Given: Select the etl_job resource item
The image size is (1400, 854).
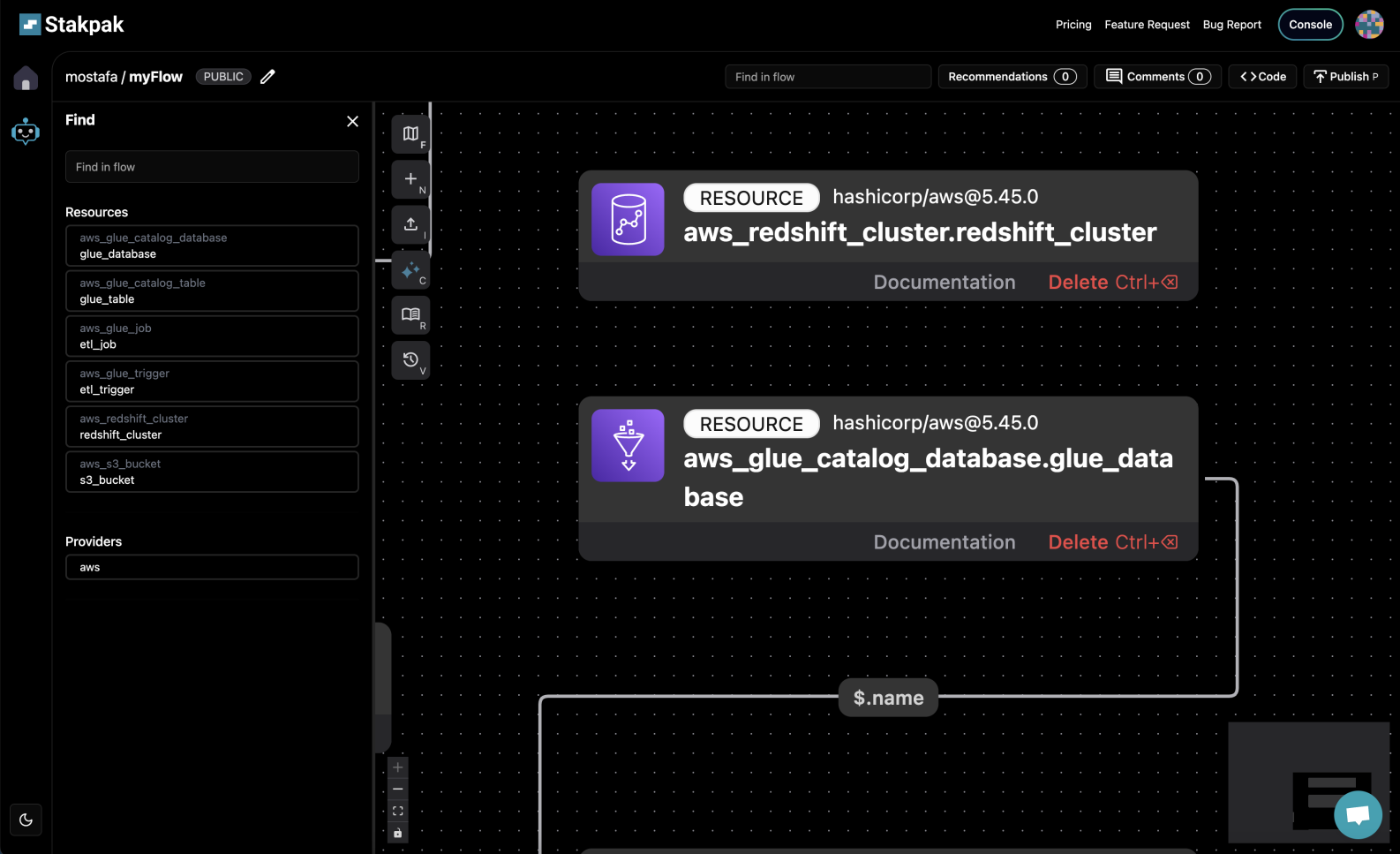Looking at the screenshot, I should pos(212,336).
